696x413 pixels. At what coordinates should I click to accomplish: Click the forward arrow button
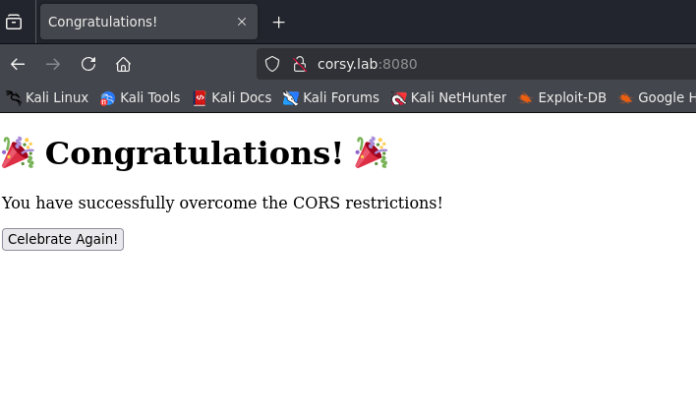(x=53, y=64)
